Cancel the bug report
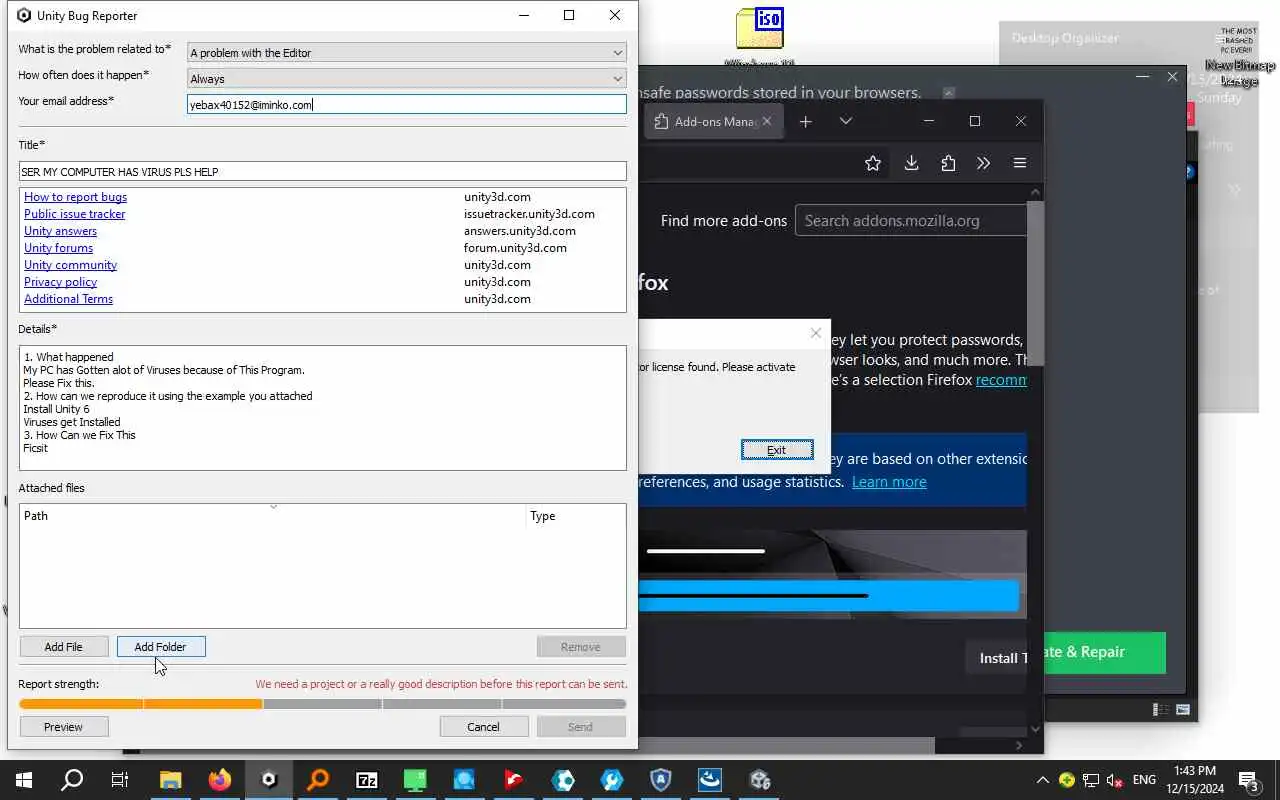 coord(483,727)
